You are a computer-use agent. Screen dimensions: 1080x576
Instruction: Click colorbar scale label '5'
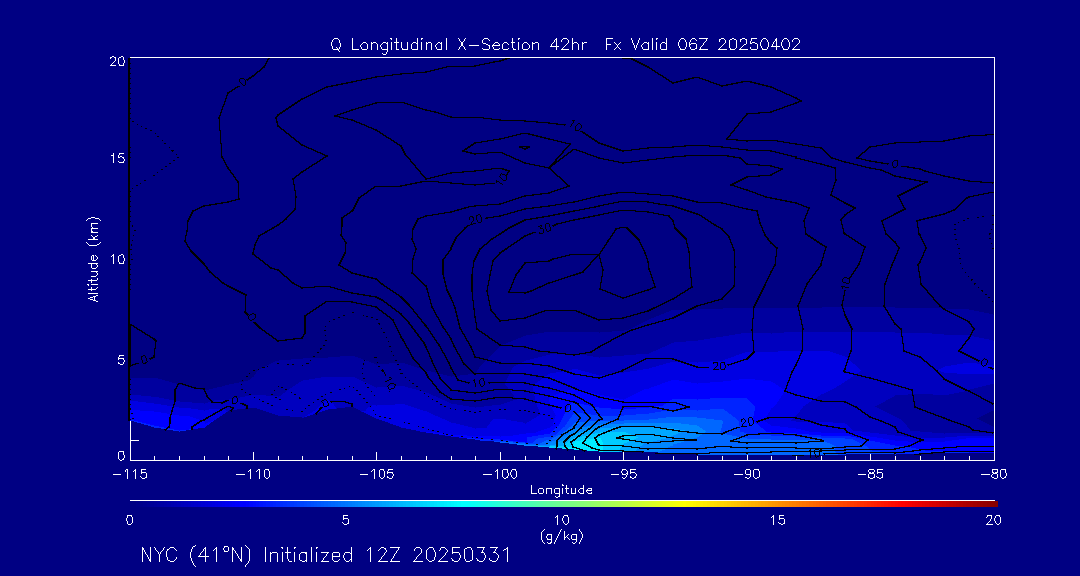(346, 520)
